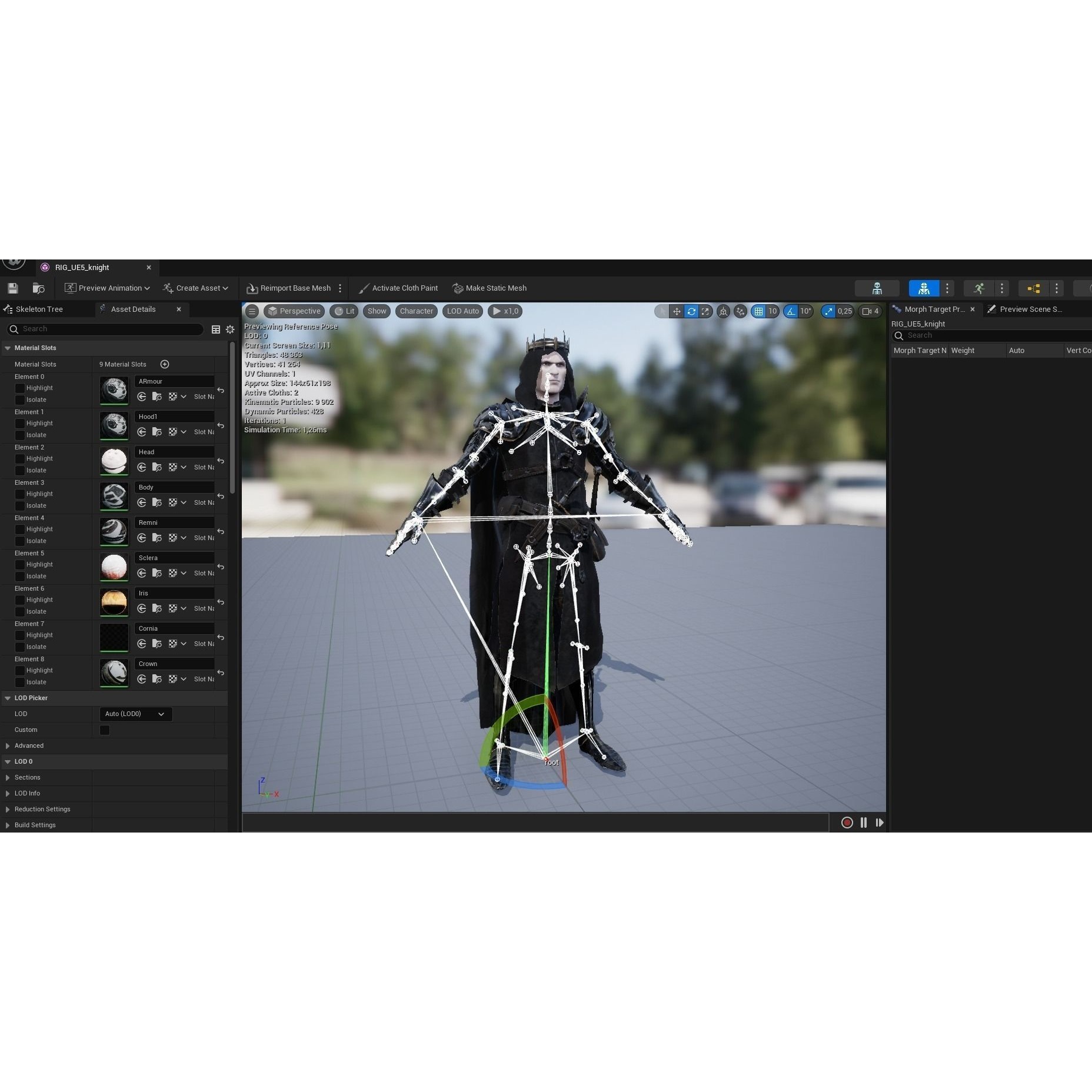Activate the Move transform tool
The image size is (1092, 1092).
[x=677, y=311]
